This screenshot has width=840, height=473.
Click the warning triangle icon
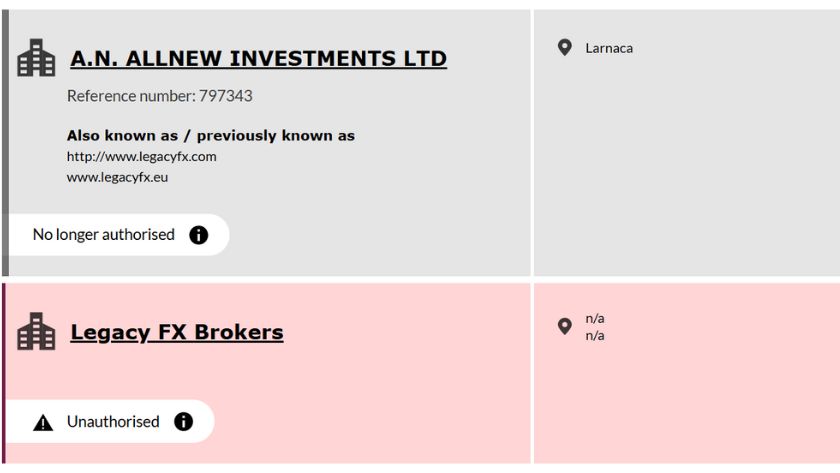(x=43, y=422)
